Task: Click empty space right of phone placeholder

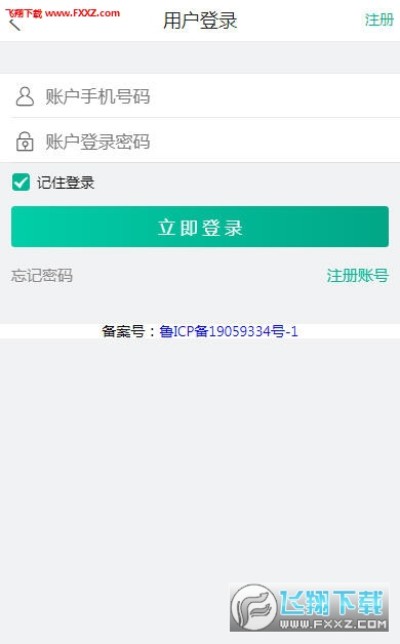Action: 275,97
